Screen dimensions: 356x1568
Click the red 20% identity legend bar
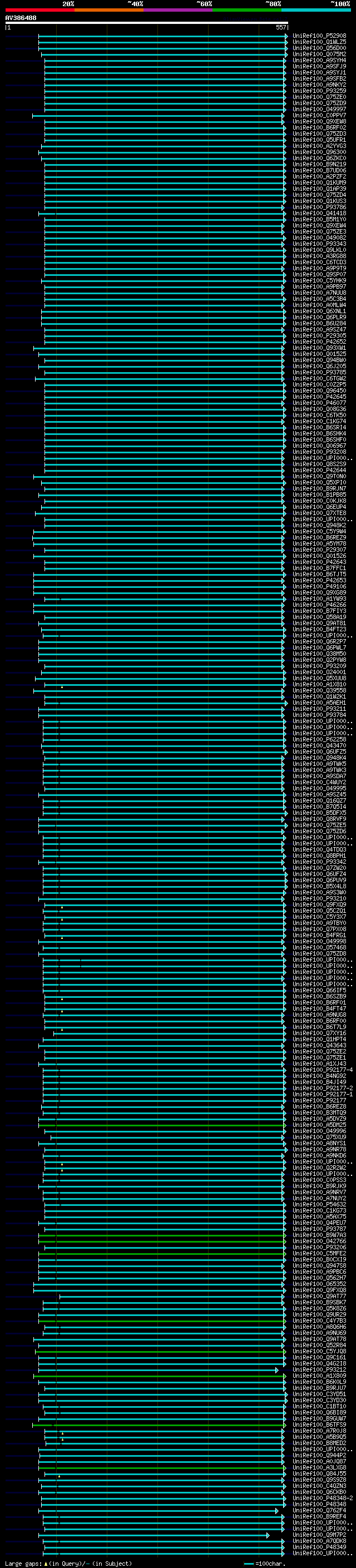(39, 10)
